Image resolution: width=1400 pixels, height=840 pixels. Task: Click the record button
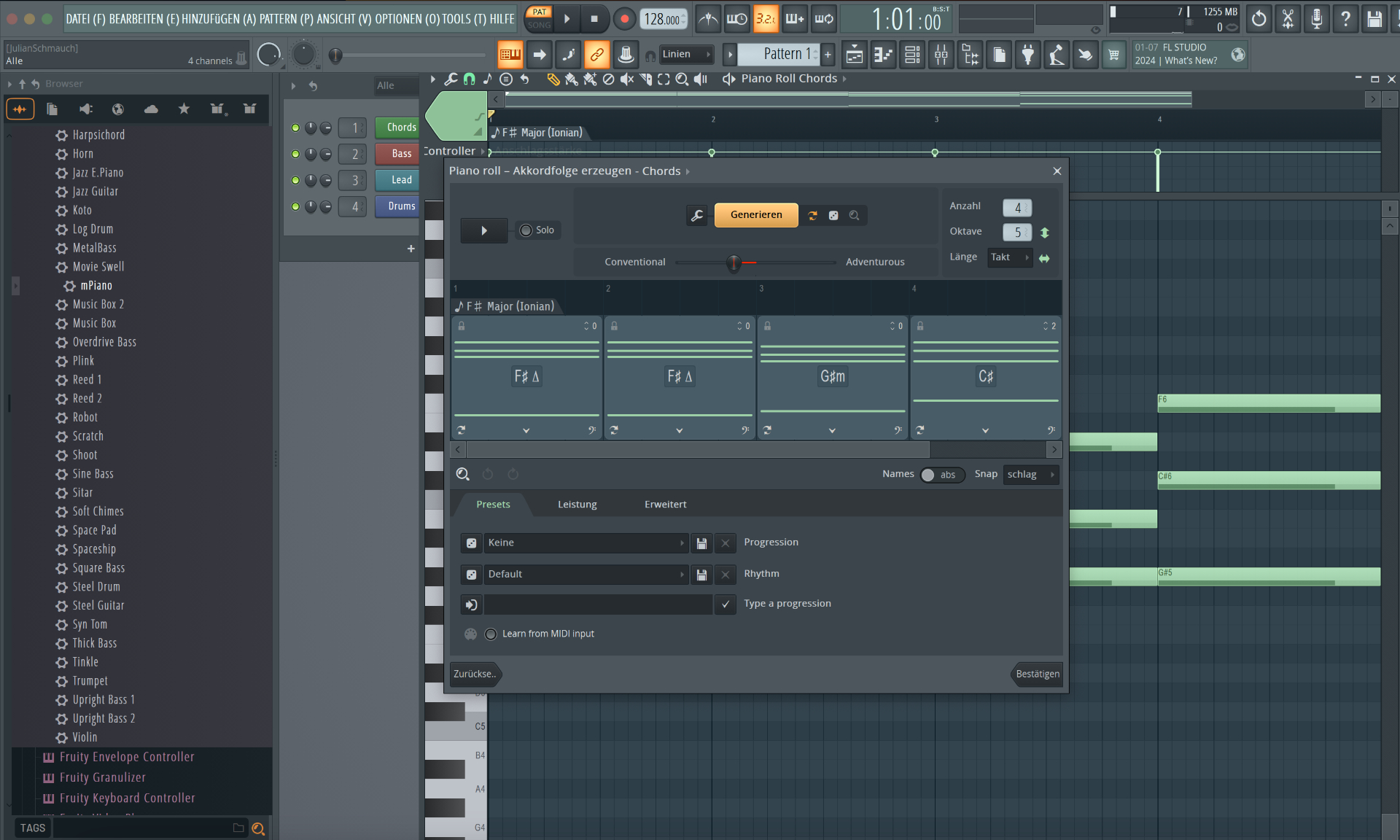[x=624, y=19]
